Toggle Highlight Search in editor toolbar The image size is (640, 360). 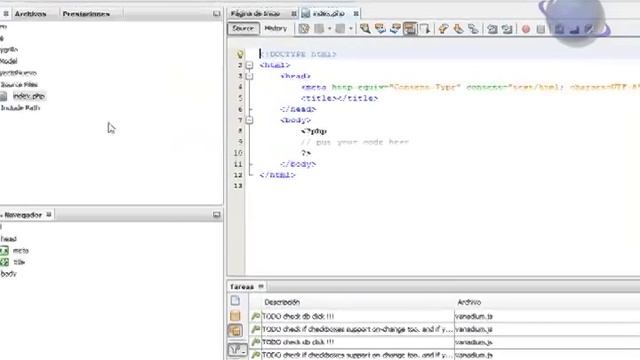pos(410,29)
